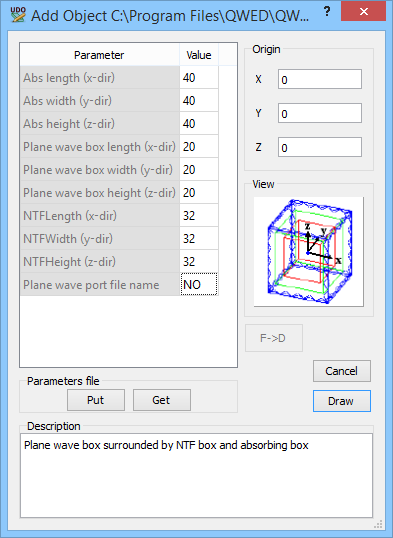Edit Plane wave box height value
Viewport: 393px width, 538px height.
(x=199, y=193)
